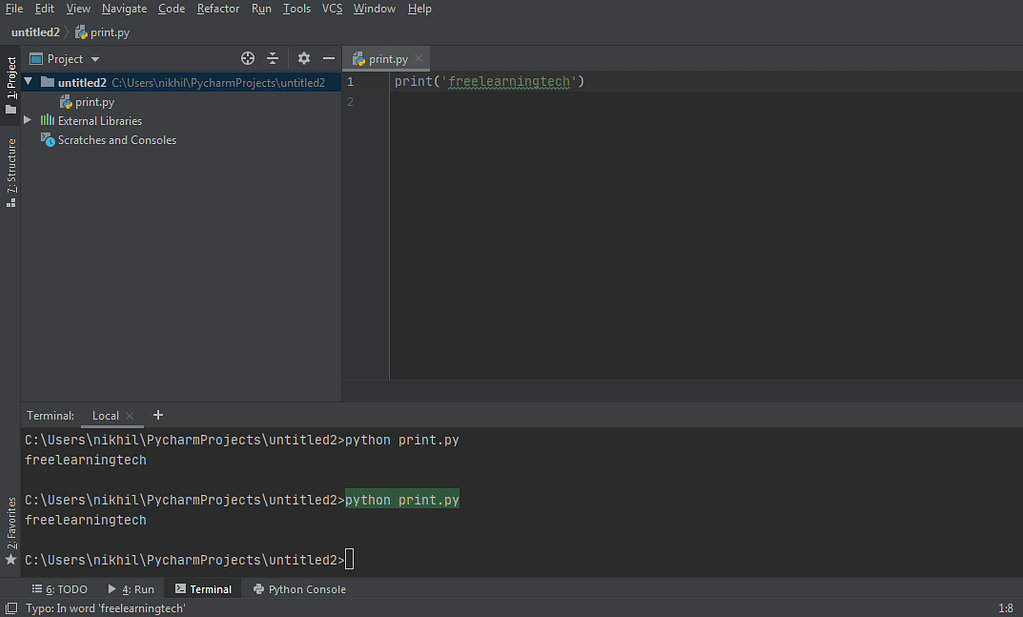Close the print.py editor tab
Screen dimensions: 1023x617
tap(419, 58)
